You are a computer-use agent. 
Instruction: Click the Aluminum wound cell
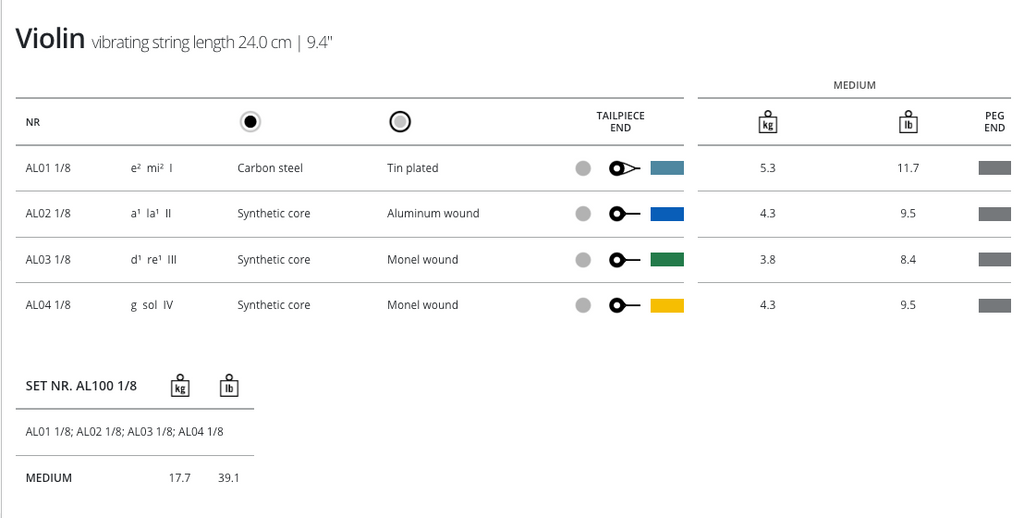coord(433,214)
